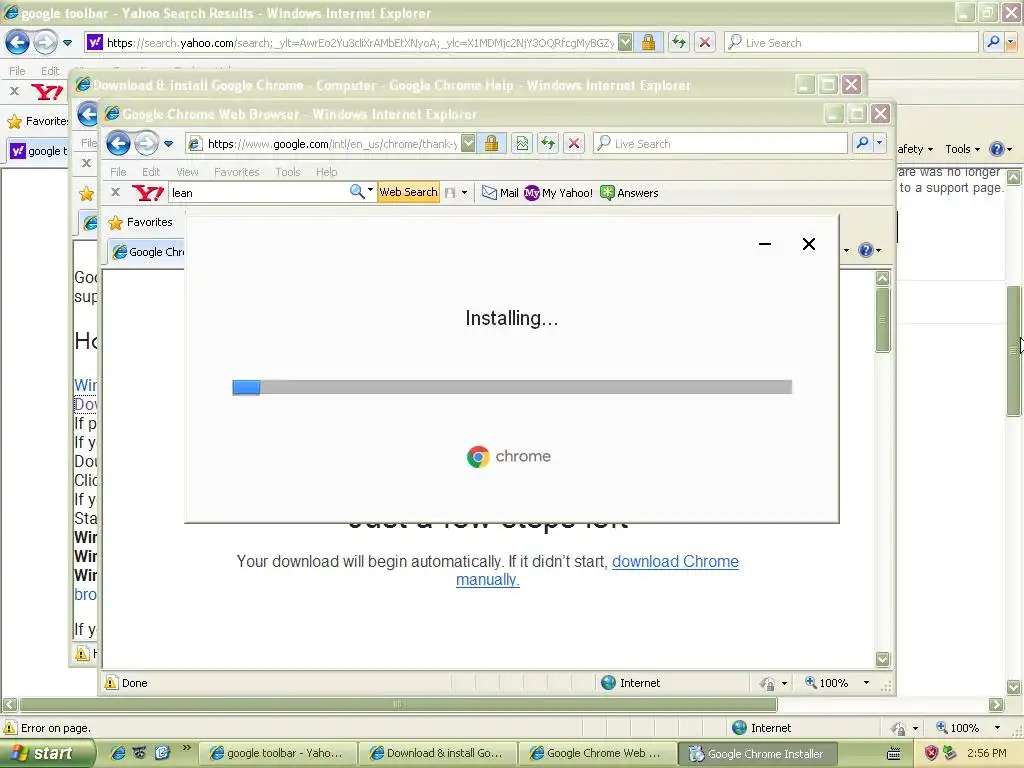The image size is (1024, 768).
Task: Toggle Compatibility View icon next to google.com address
Action: click(522, 143)
